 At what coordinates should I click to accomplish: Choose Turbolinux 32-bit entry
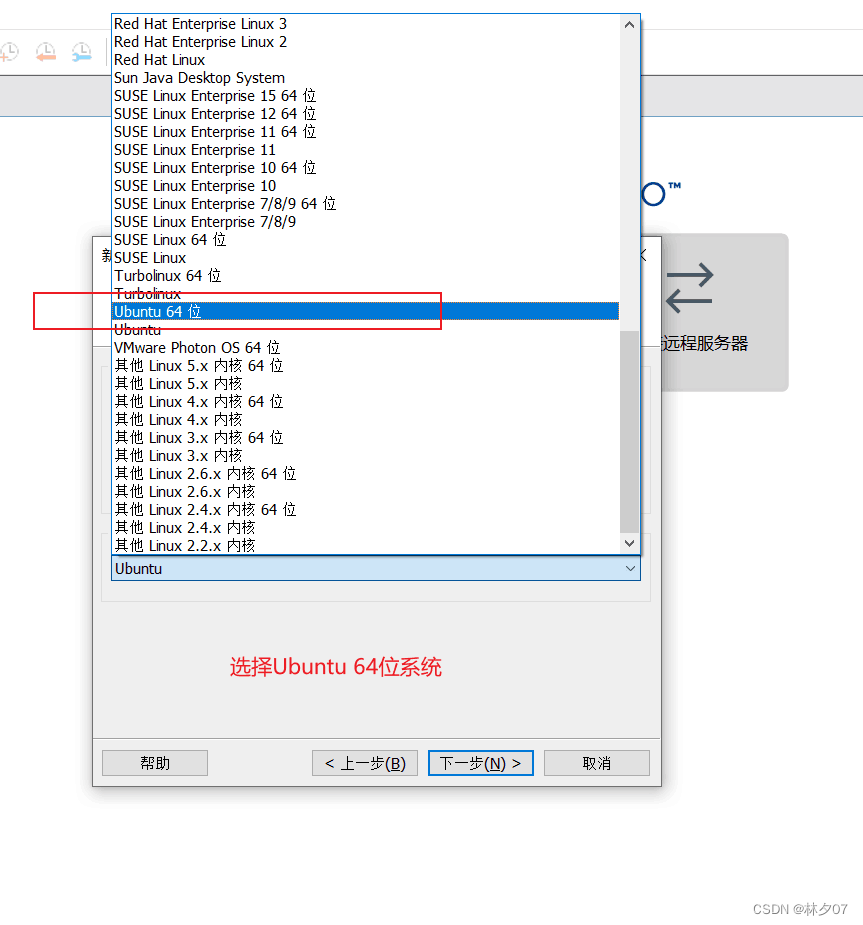point(365,294)
